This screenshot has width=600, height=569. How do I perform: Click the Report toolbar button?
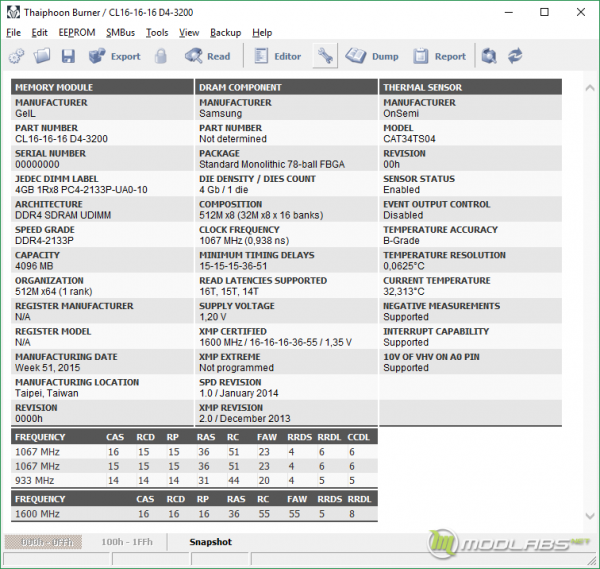(x=439, y=57)
